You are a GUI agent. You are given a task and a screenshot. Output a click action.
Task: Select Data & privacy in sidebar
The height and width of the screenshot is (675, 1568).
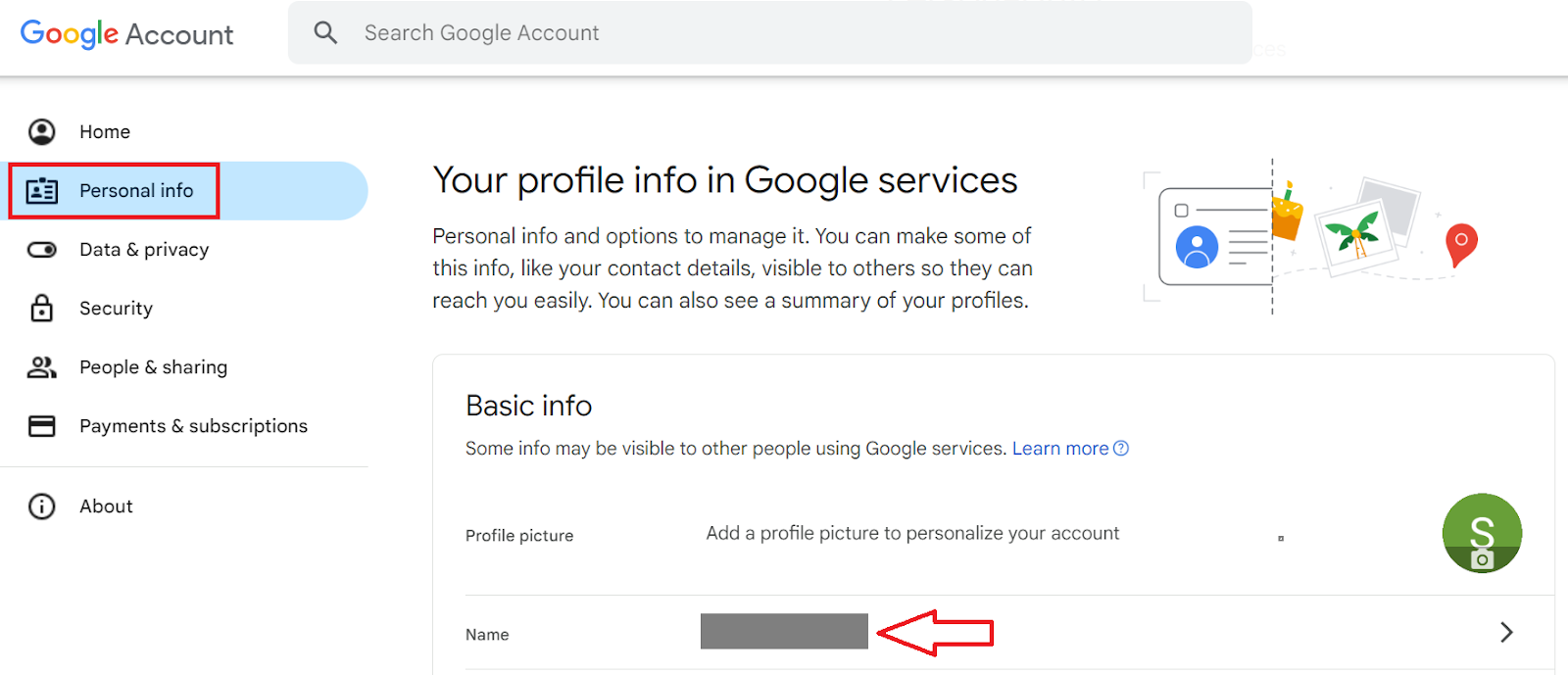tap(144, 250)
